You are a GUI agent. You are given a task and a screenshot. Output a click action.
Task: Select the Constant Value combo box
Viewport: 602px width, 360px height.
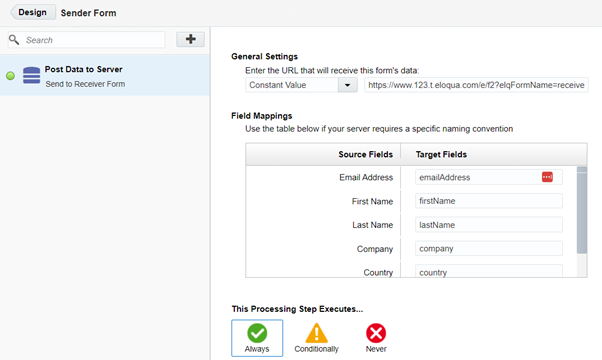301,85
